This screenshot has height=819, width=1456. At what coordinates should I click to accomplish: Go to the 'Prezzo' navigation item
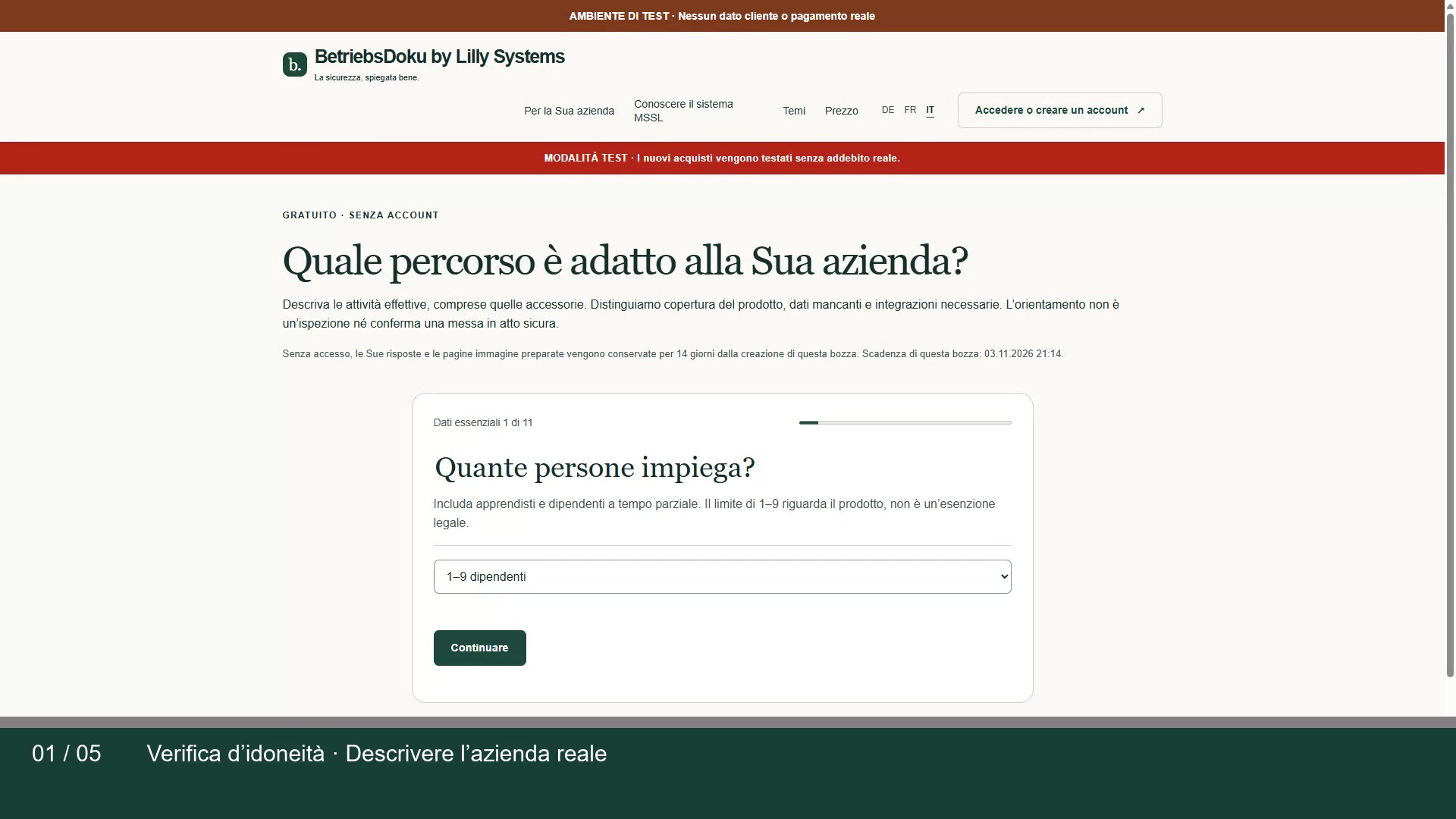[x=841, y=111]
